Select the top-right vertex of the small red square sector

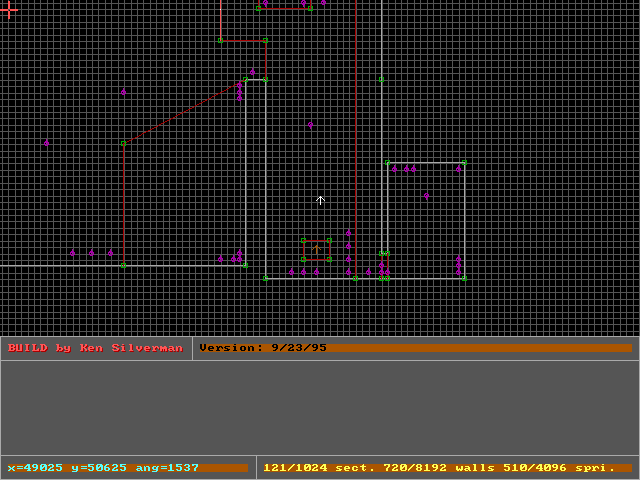tap(329, 240)
